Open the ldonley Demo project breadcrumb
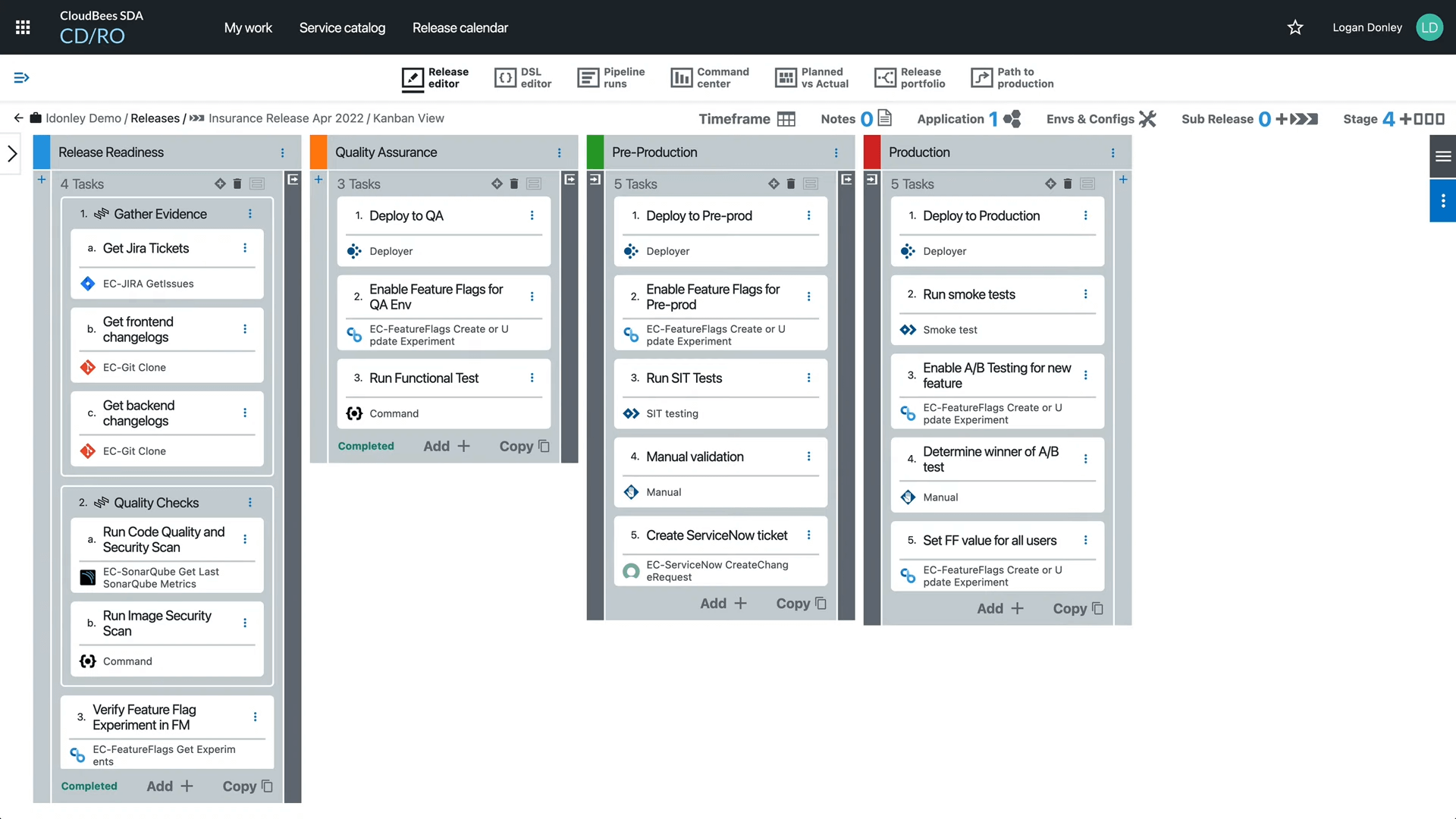The width and height of the screenshot is (1456, 819). click(83, 118)
